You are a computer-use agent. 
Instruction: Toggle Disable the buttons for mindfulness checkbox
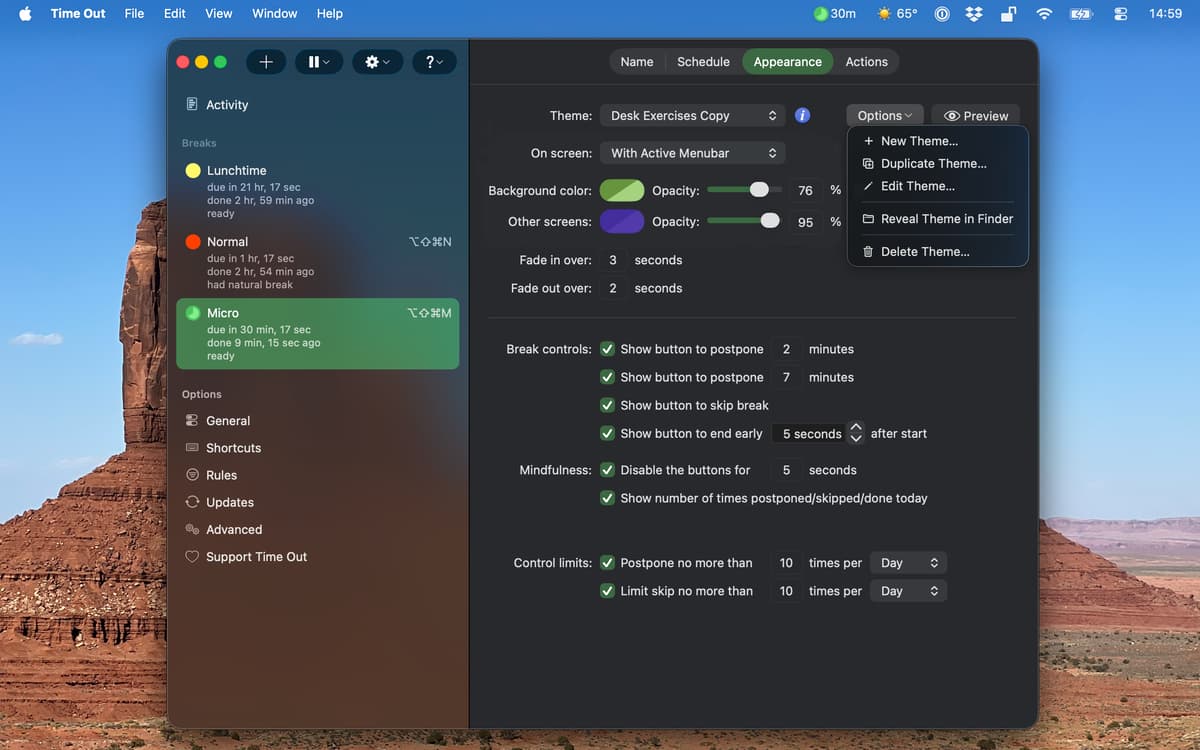(x=607, y=470)
